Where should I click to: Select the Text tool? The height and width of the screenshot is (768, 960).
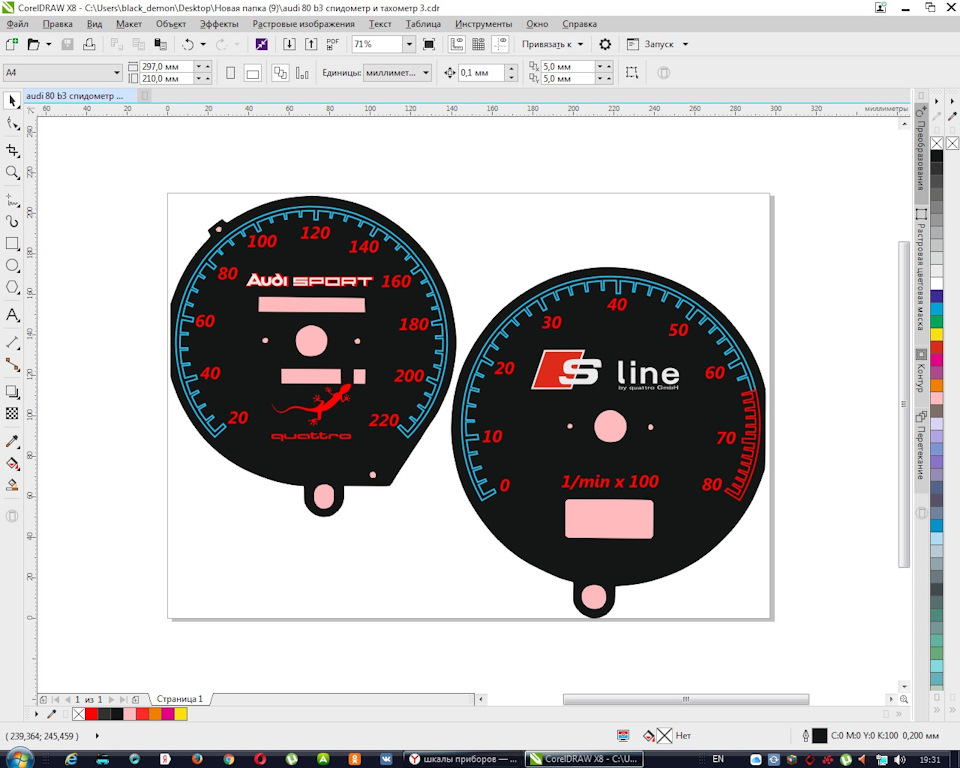12,315
